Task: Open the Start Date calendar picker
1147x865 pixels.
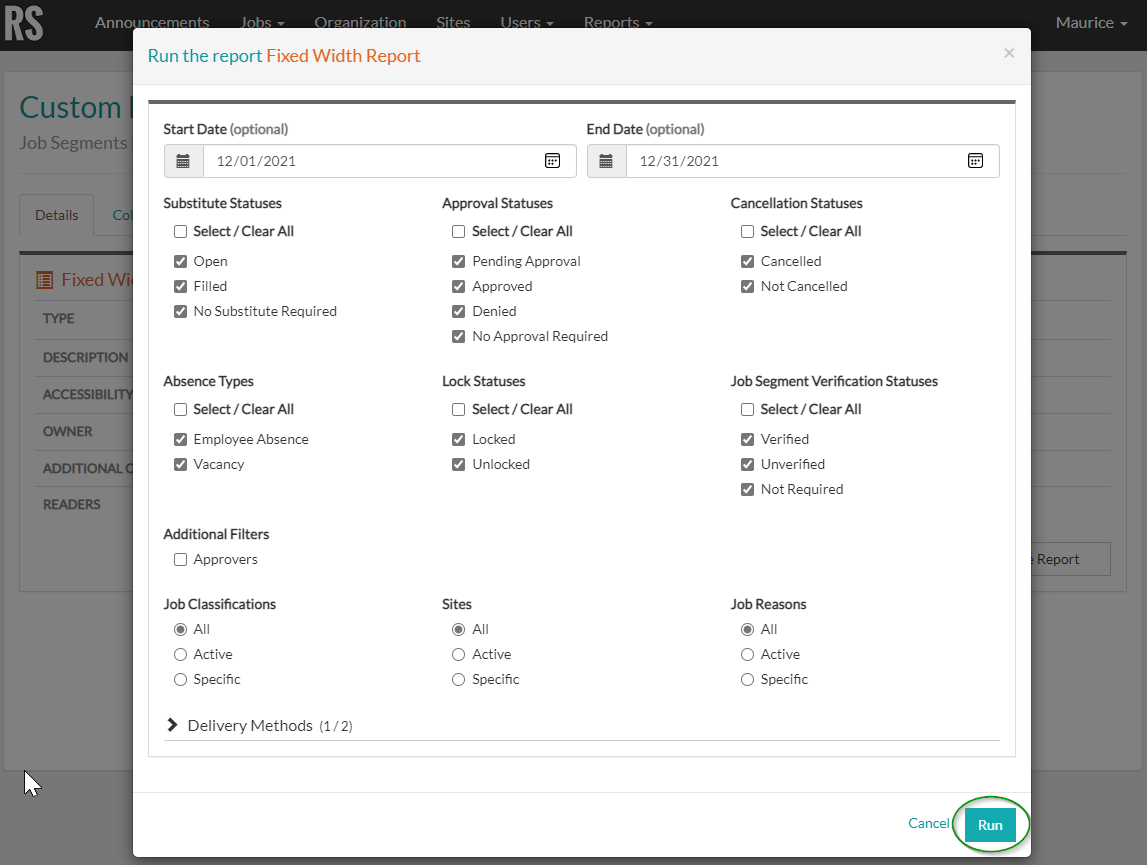Action: [x=553, y=160]
